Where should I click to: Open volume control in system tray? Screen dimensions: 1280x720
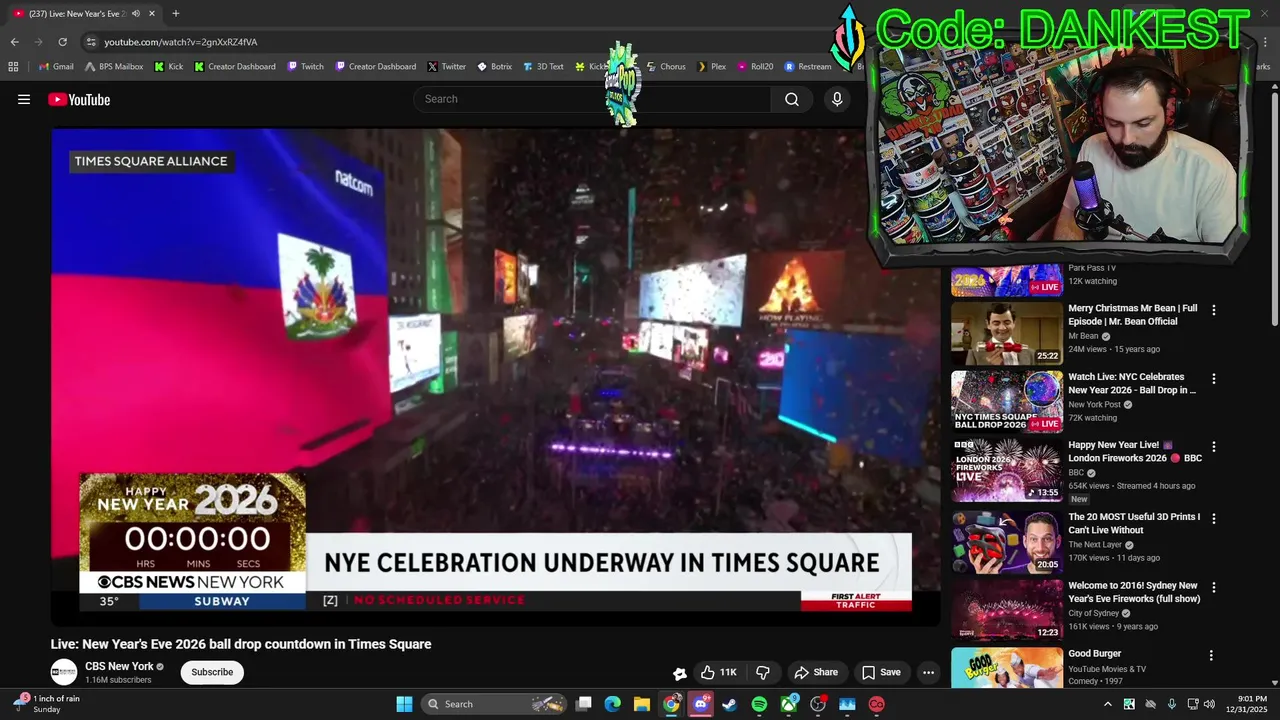1209,704
